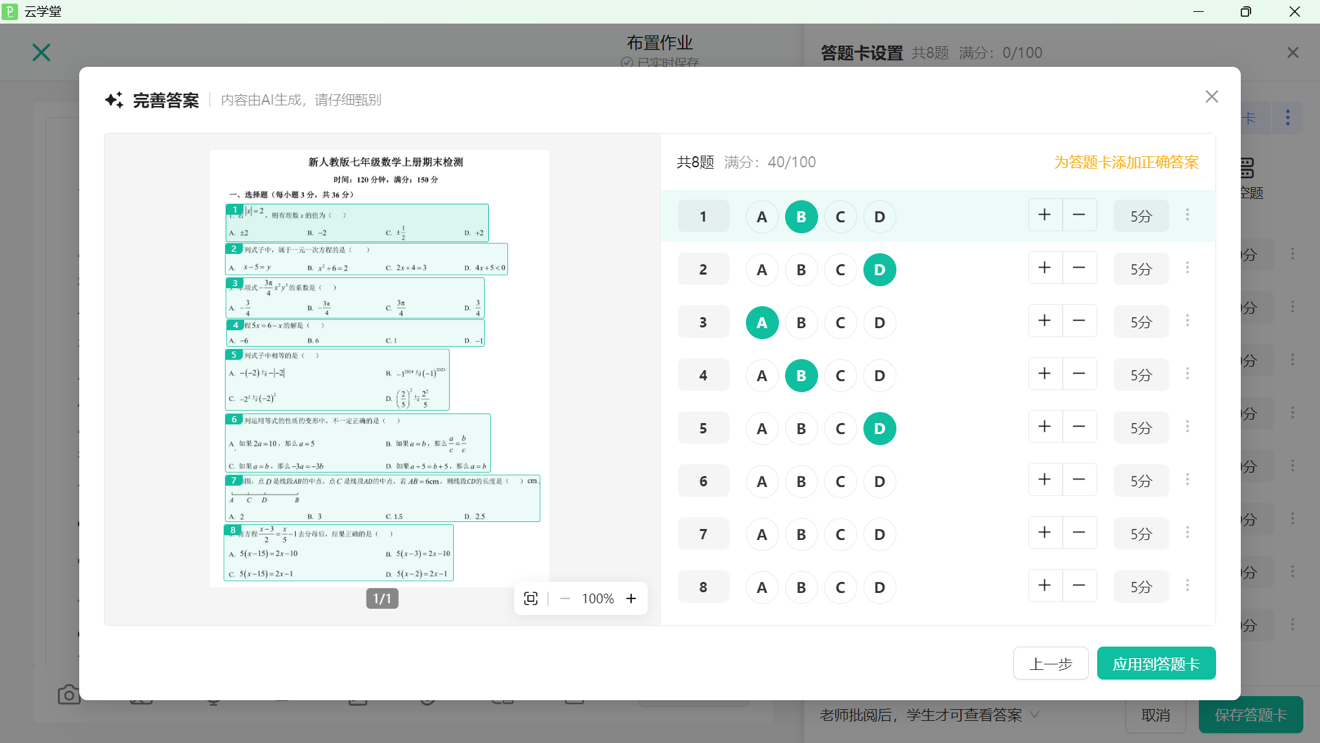Image resolution: width=1320 pixels, height=743 pixels.
Task: Close the background 答题卡设置 panel
Action: tap(1293, 52)
